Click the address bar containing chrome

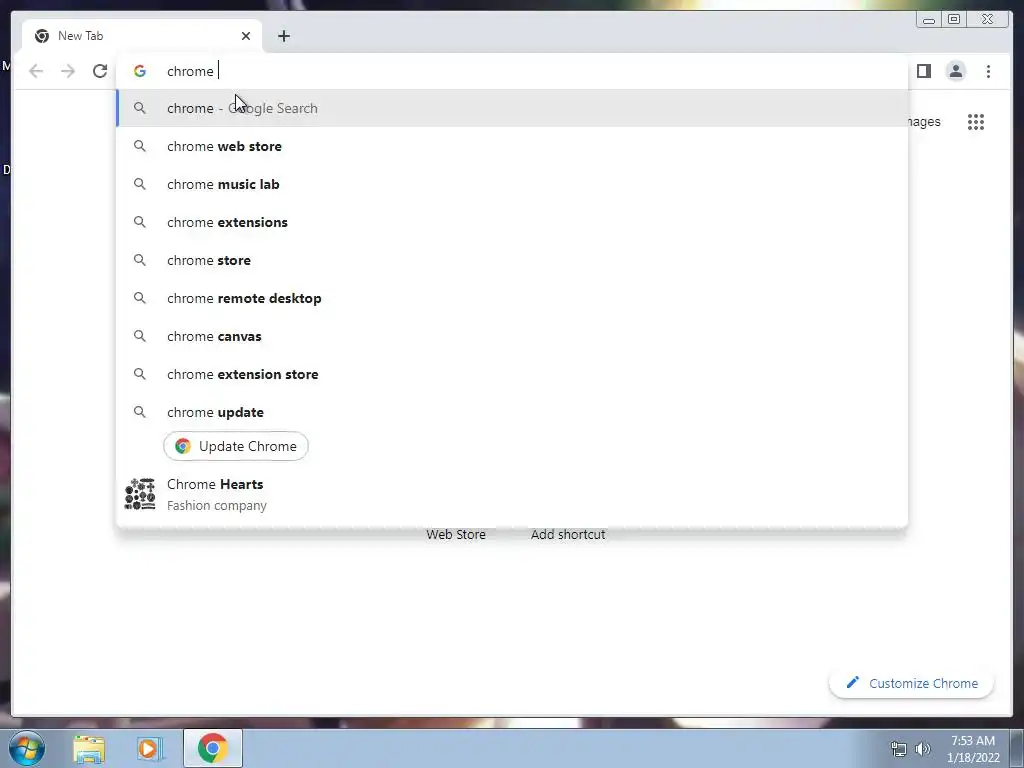(x=512, y=71)
